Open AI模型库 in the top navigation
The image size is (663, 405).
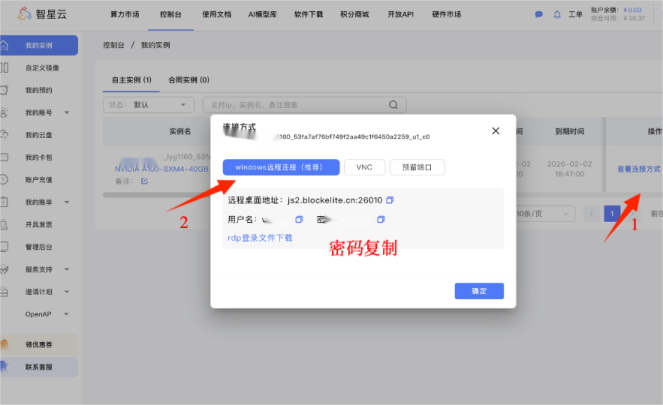(x=263, y=14)
